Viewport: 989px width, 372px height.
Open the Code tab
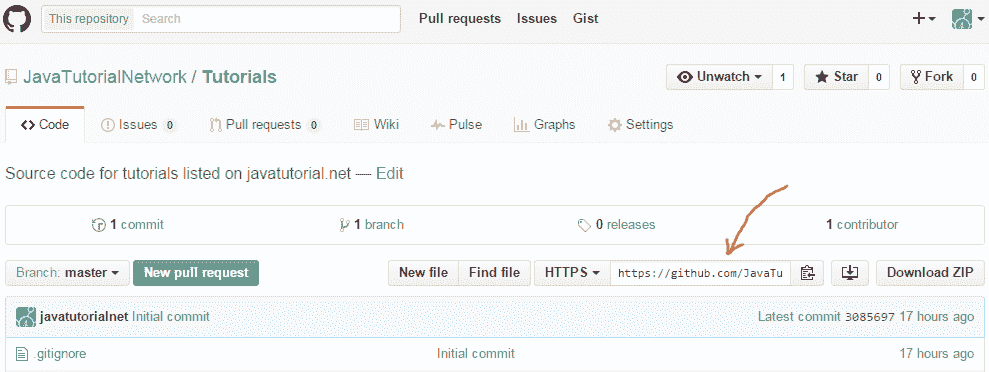45,125
